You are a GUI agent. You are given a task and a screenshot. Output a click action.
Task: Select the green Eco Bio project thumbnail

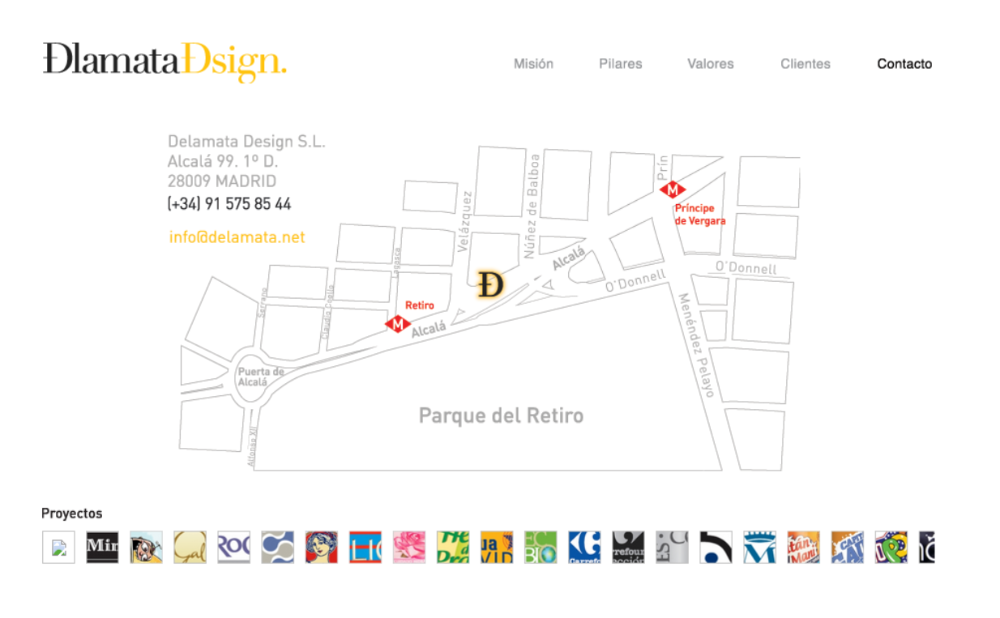coord(540,547)
